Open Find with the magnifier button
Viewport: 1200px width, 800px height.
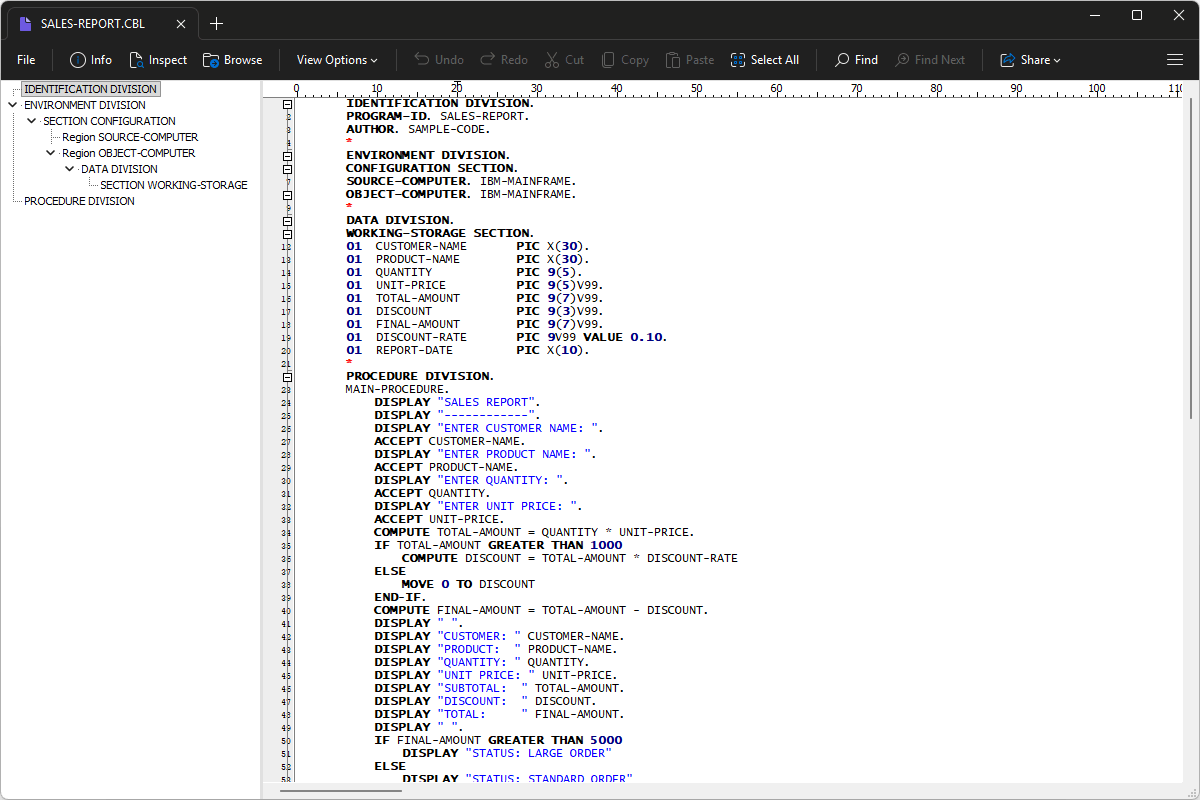(856, 60)
